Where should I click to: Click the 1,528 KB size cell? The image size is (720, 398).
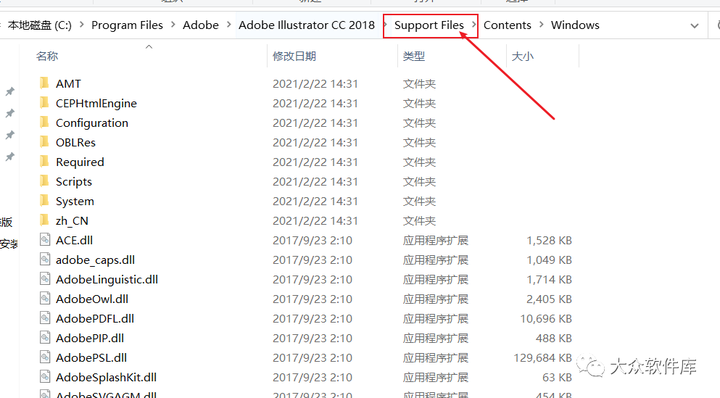[x=549, y=240]
